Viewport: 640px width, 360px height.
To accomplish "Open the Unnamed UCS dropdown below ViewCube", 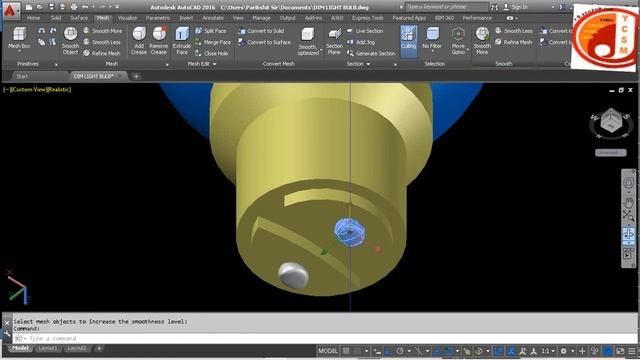I will click(611, 153).
